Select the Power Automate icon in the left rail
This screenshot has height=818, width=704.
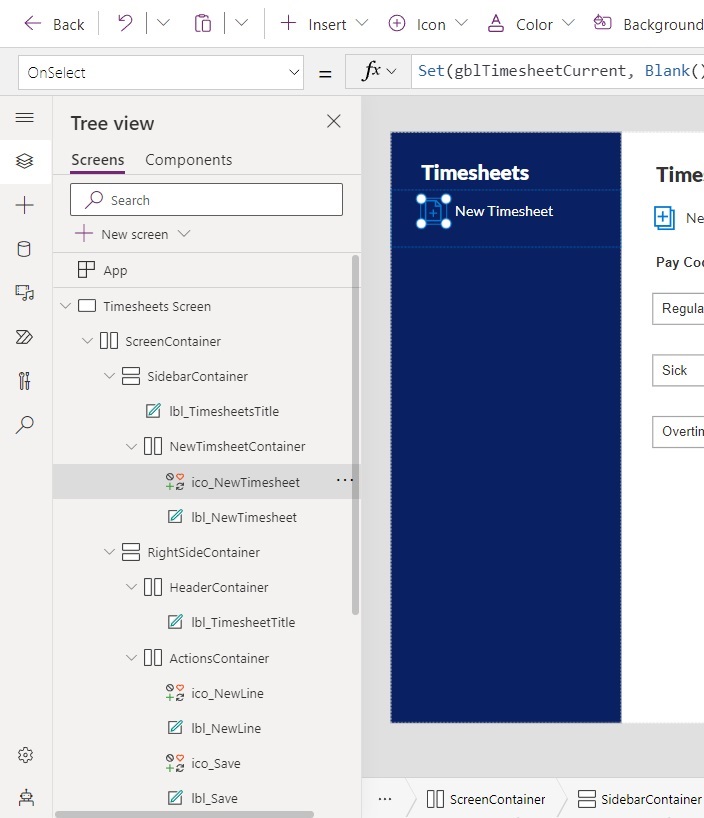coord(25,337)
